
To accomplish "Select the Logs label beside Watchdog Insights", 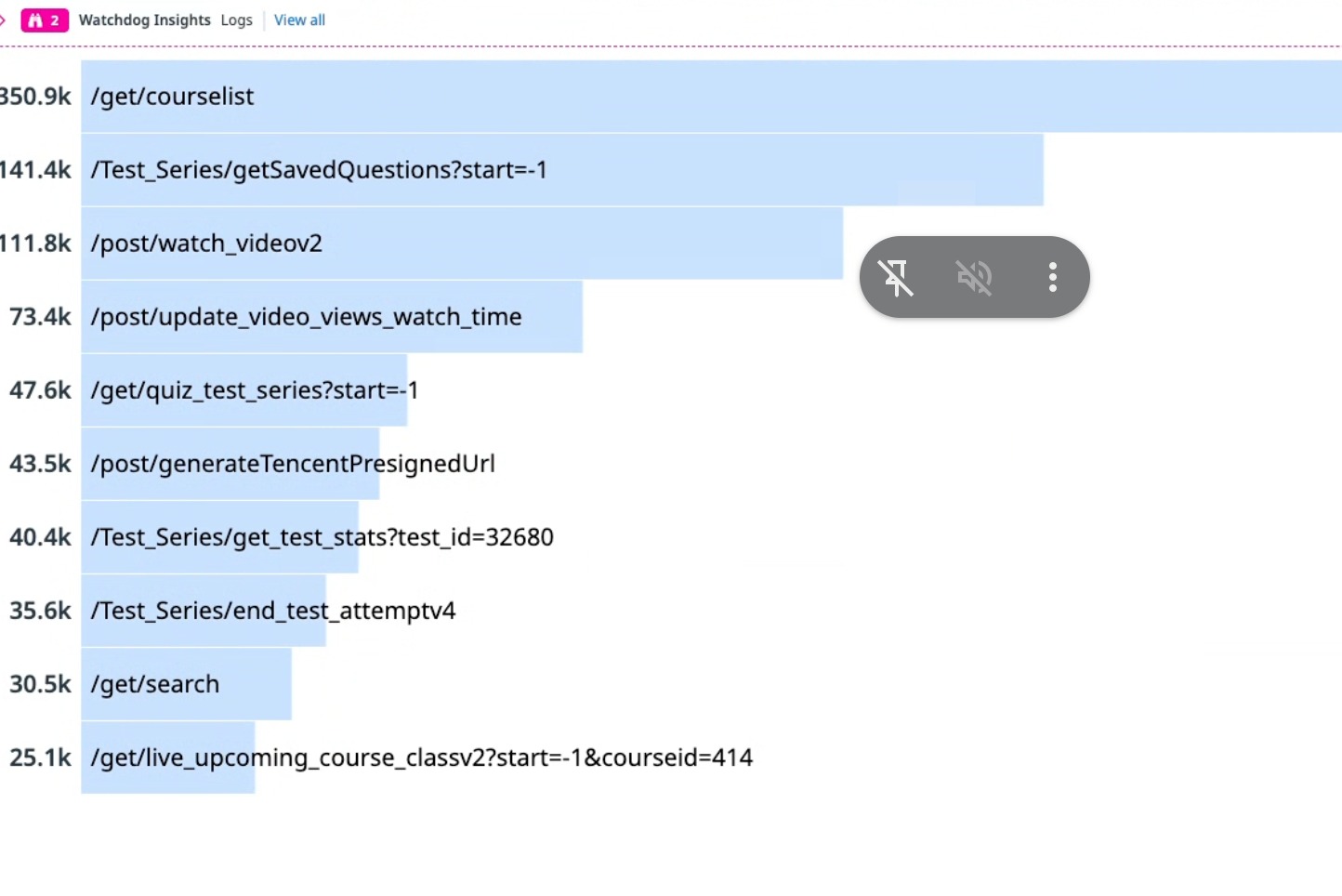I will tap(236, 20).
